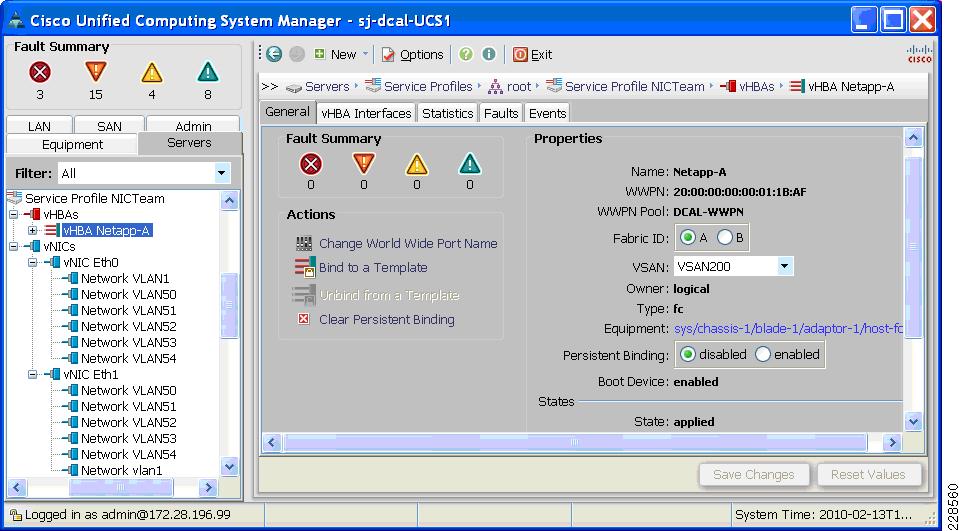Screen dimensions: 959x531
Task: Click minor fault icon showing 4
Action: [152, 73]
